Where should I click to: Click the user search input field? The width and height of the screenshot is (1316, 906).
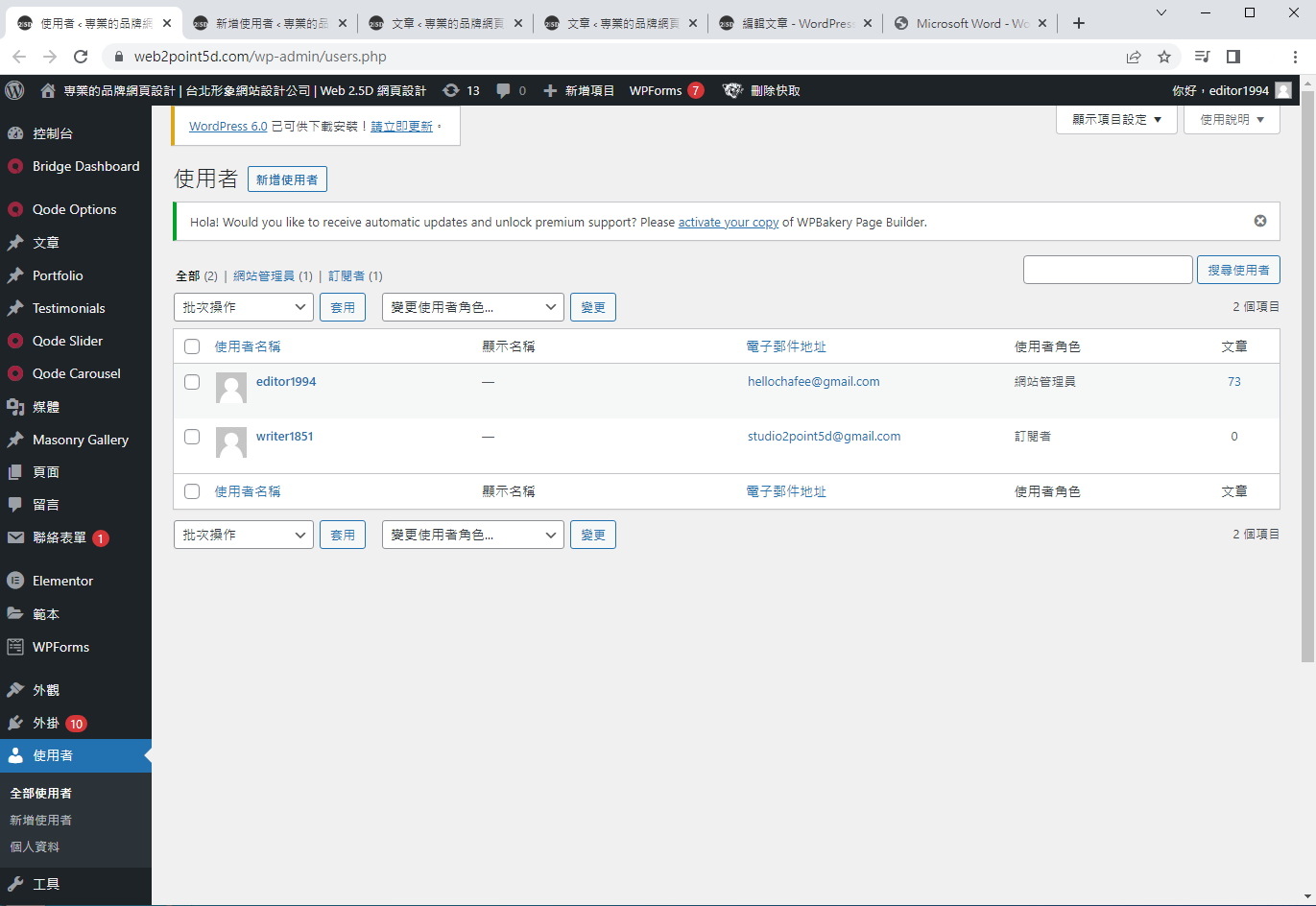point(1108,270)
